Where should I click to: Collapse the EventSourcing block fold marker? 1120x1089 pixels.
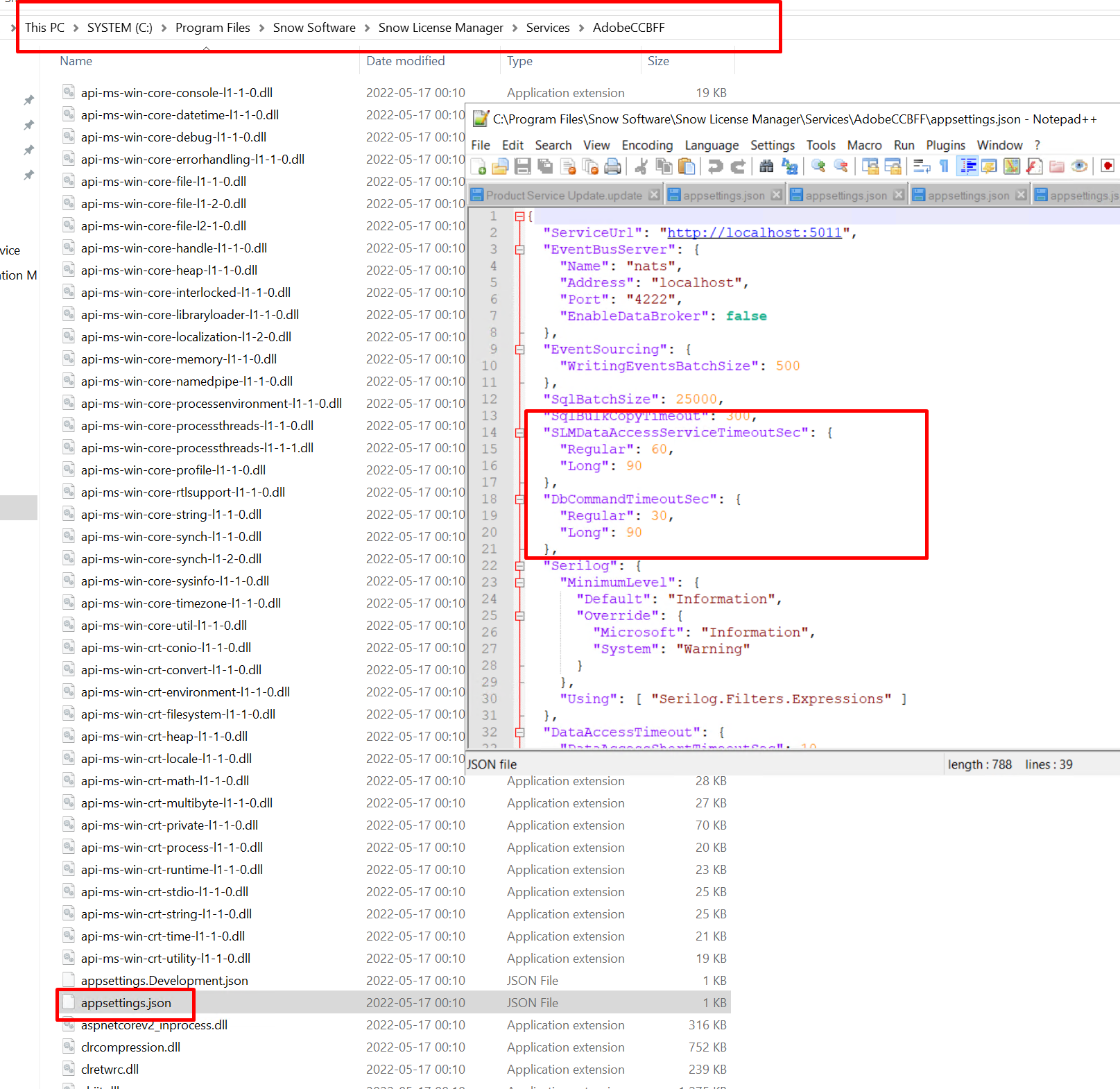(x=519, y=350)
